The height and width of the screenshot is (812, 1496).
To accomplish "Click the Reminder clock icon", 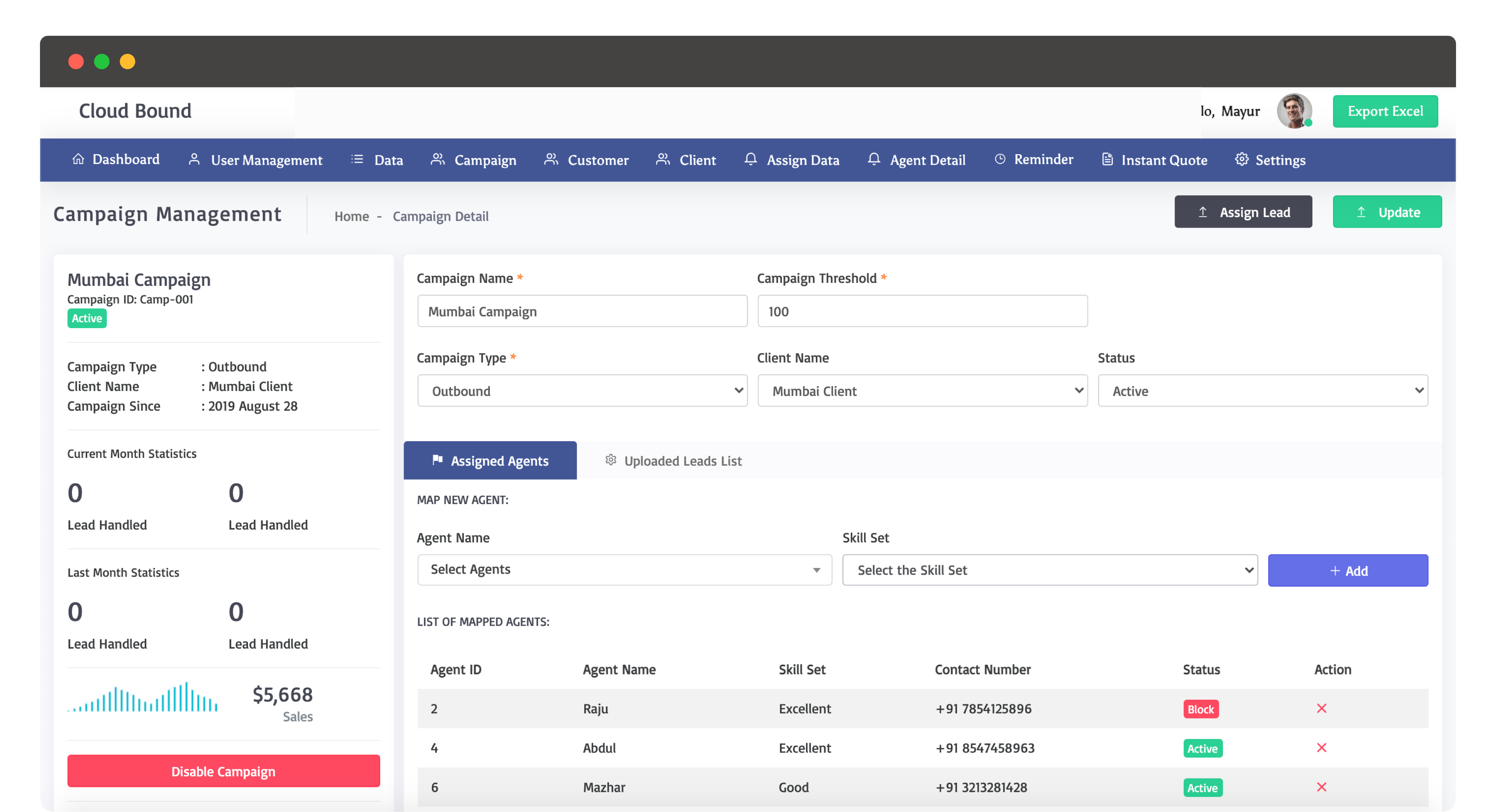I will (1000, 159).
